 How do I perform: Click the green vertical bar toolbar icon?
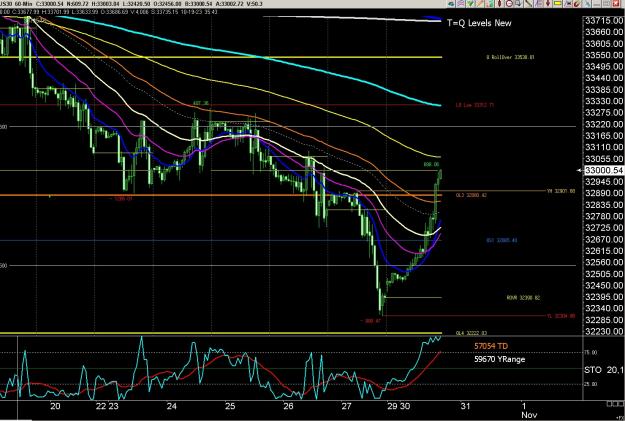pos(490,4)
